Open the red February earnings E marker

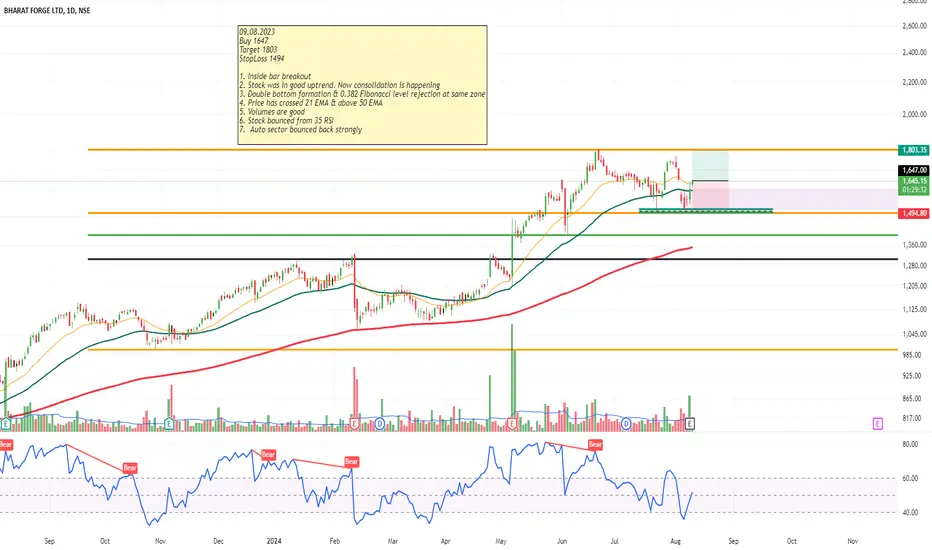[x=355, y=423]
